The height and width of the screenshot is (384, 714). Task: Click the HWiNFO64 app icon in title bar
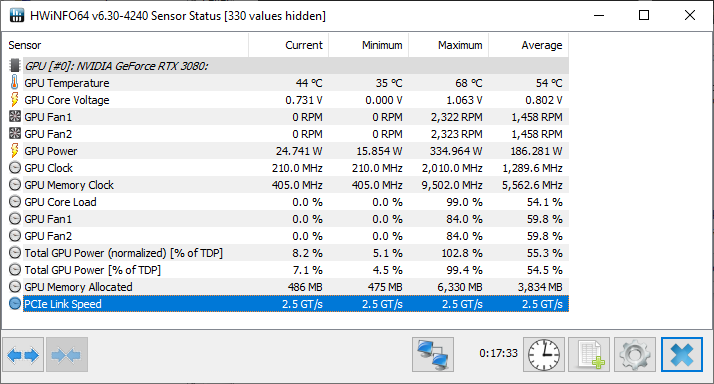pos(17,15)
